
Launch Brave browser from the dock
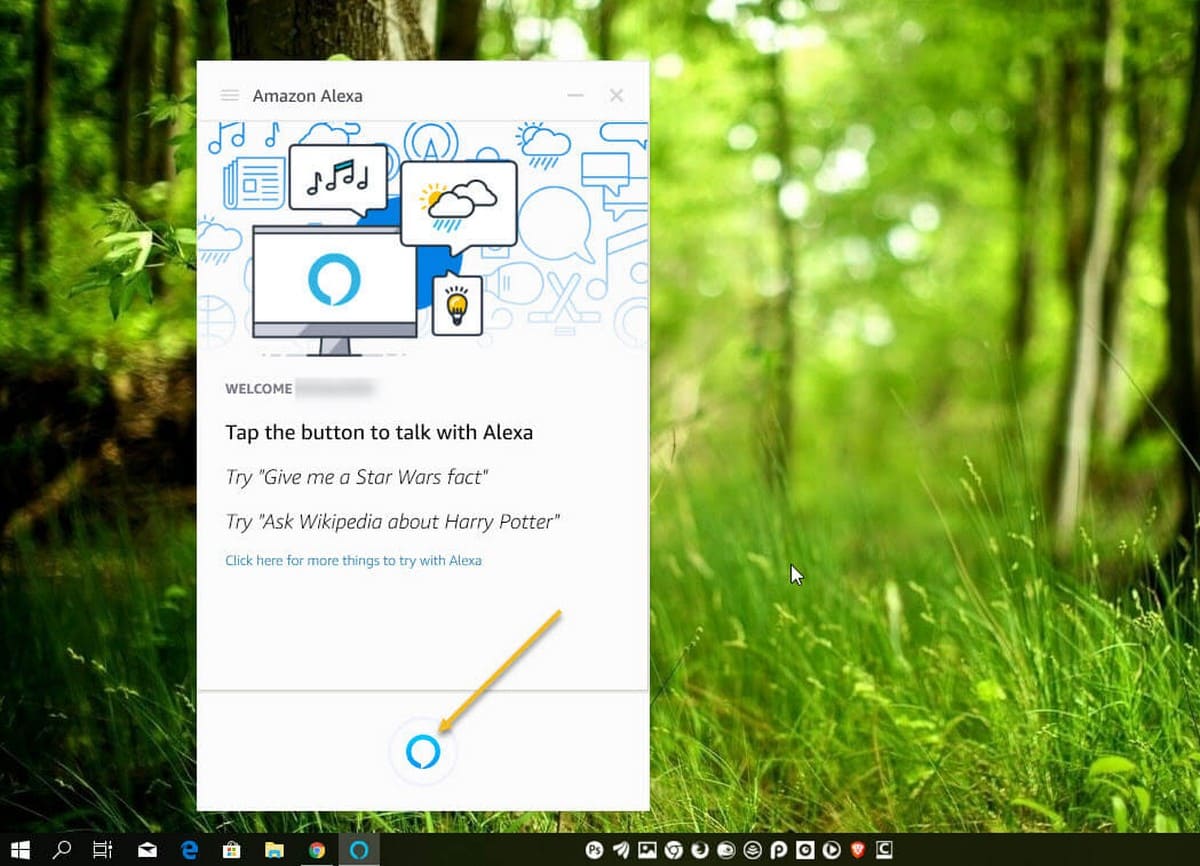pos(857,850)
